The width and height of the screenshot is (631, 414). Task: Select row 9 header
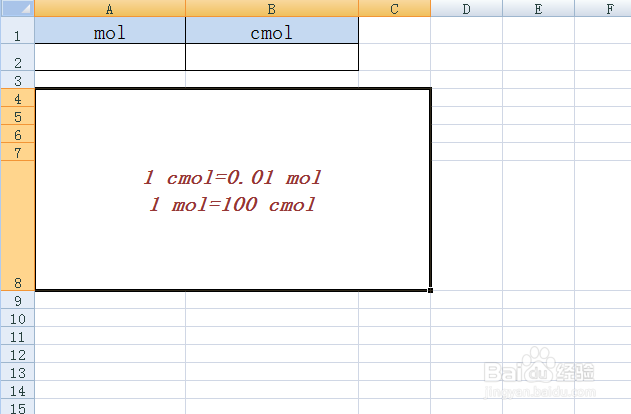[x=17, y=300]
